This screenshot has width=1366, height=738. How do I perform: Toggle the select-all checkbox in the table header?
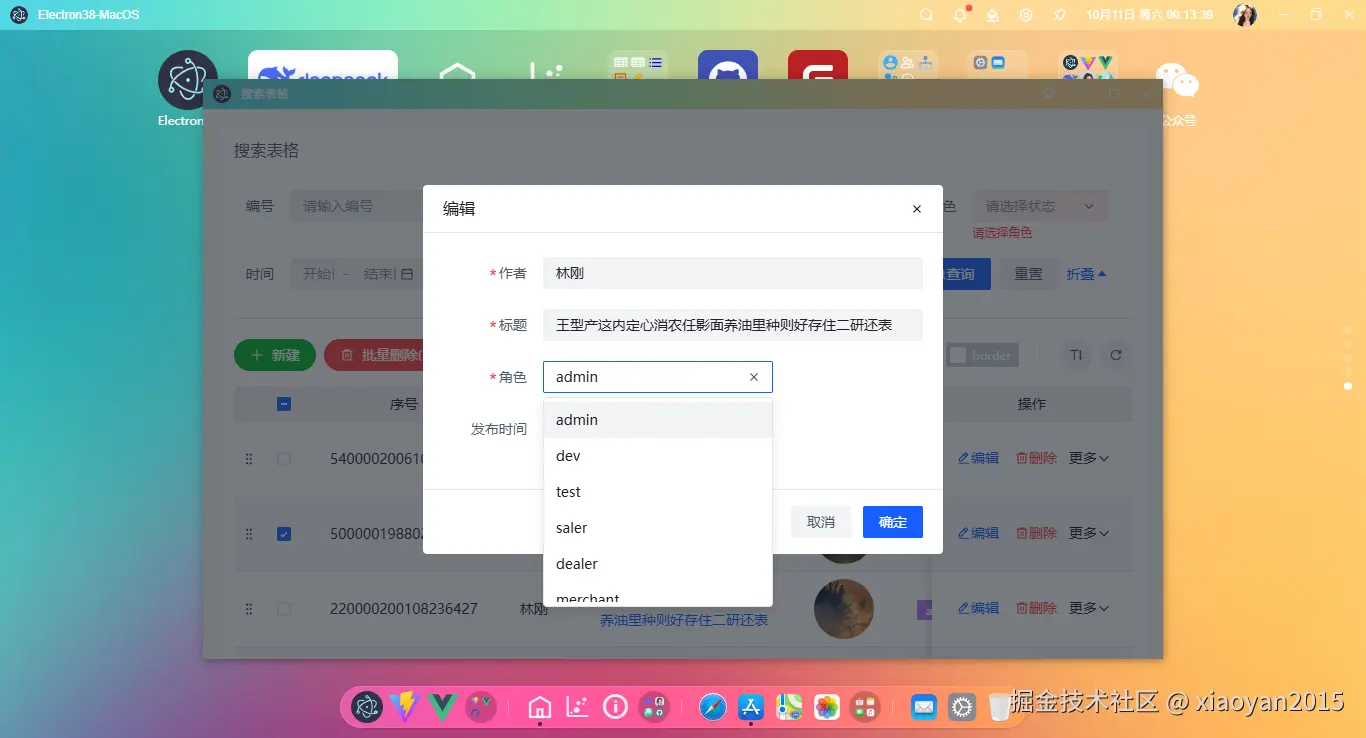(x=284, y=403)
